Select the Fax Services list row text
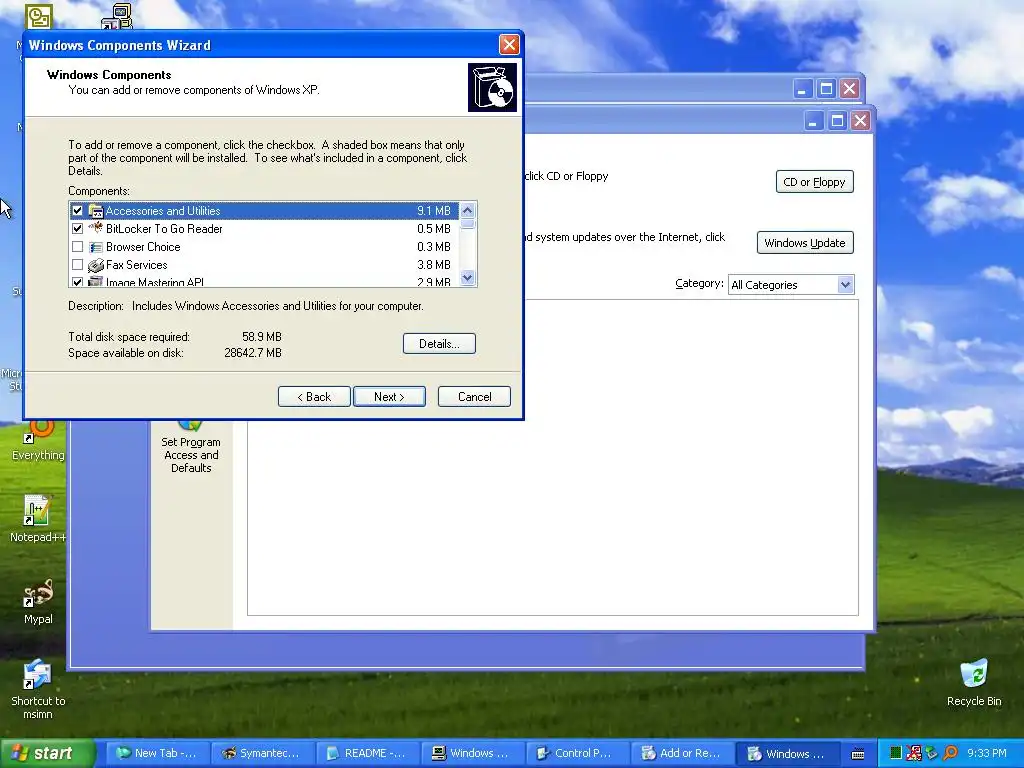This screenshot has width=1024, height=768. 136,265
